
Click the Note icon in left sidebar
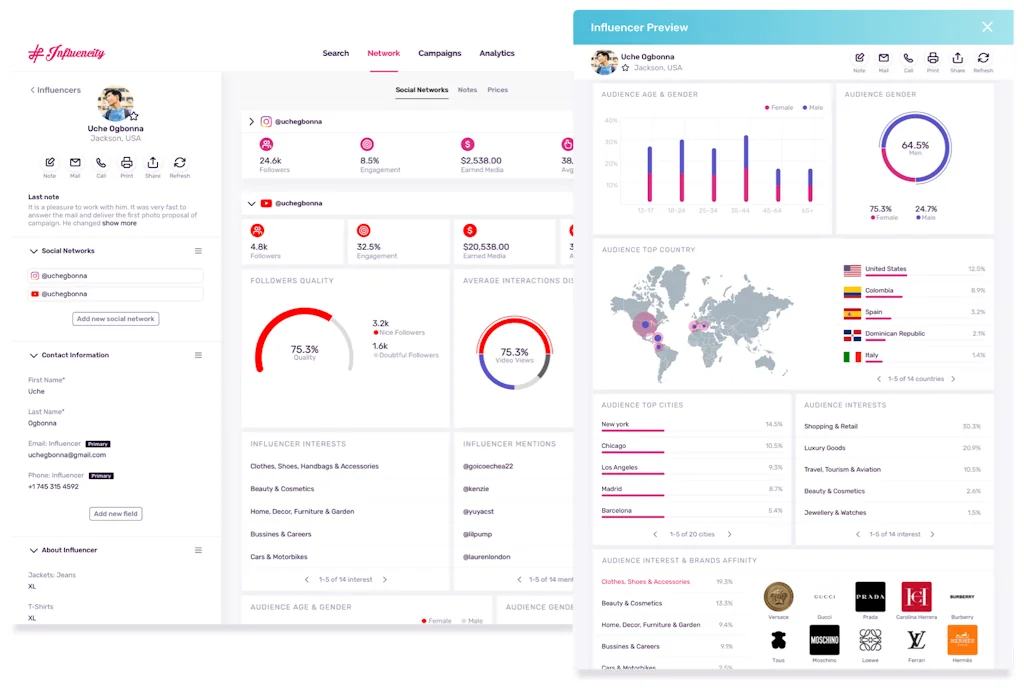pyautogui.click(x=50, y=163)
